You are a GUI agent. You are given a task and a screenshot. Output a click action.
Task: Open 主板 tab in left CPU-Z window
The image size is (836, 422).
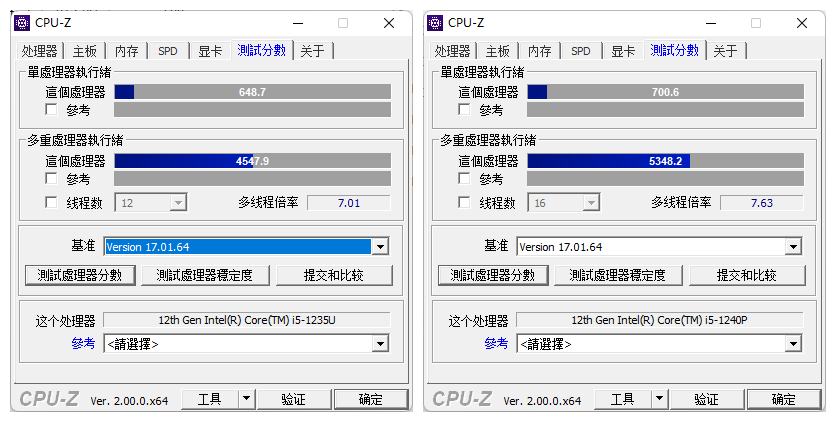click(85, 51)
